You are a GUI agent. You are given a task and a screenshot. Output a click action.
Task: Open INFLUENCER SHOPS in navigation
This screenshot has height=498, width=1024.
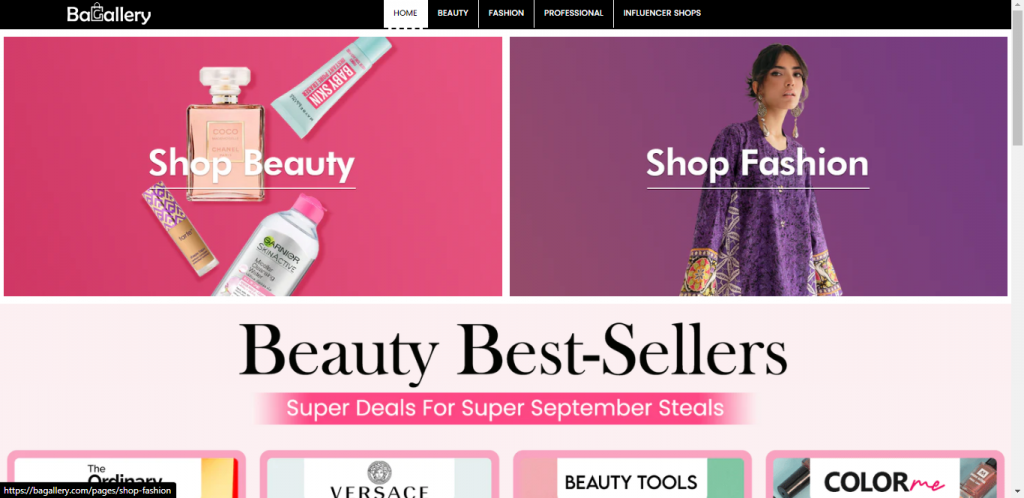[662, 14]
